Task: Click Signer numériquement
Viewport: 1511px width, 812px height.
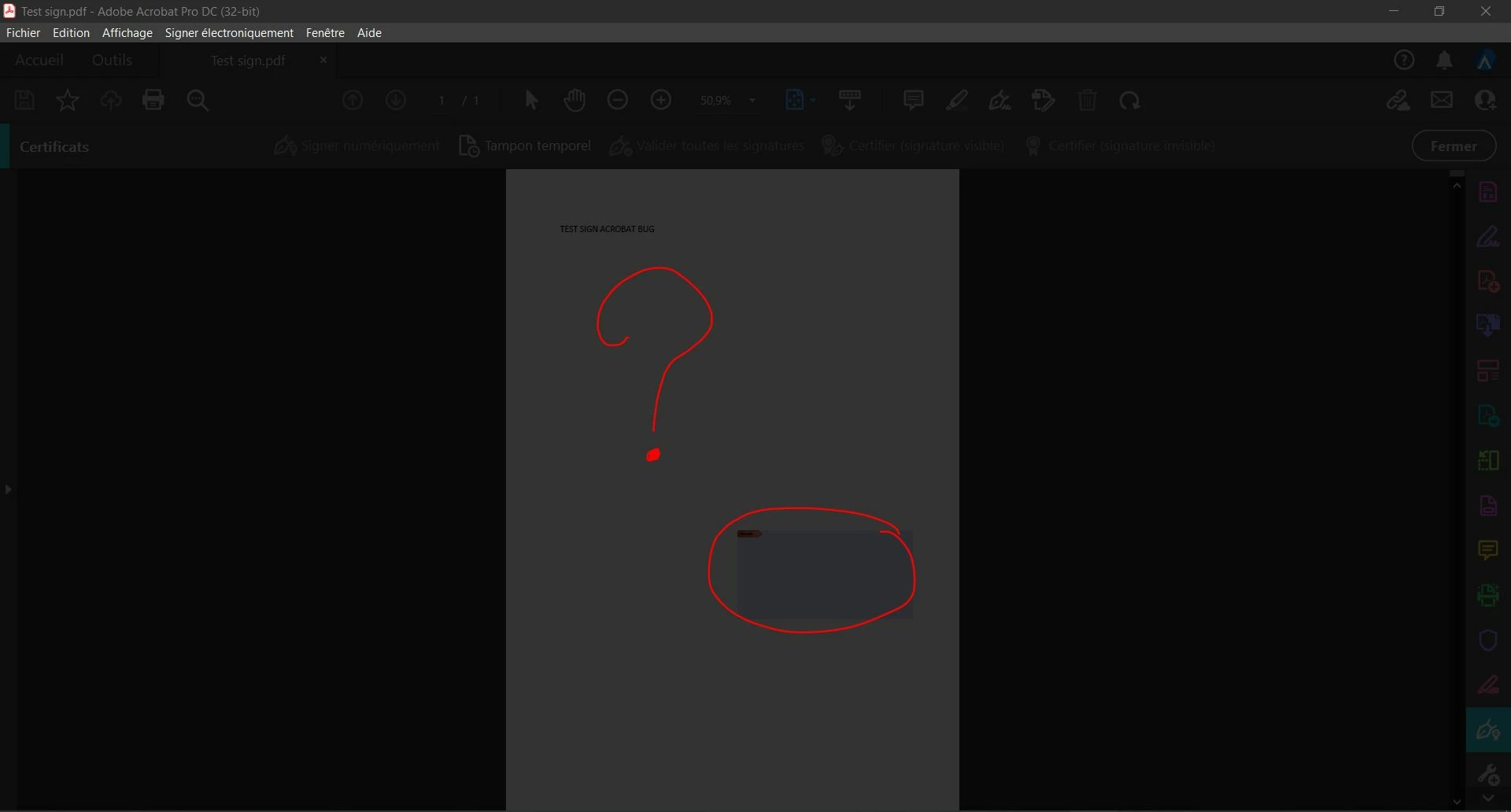Action: [x=357, y=146]
